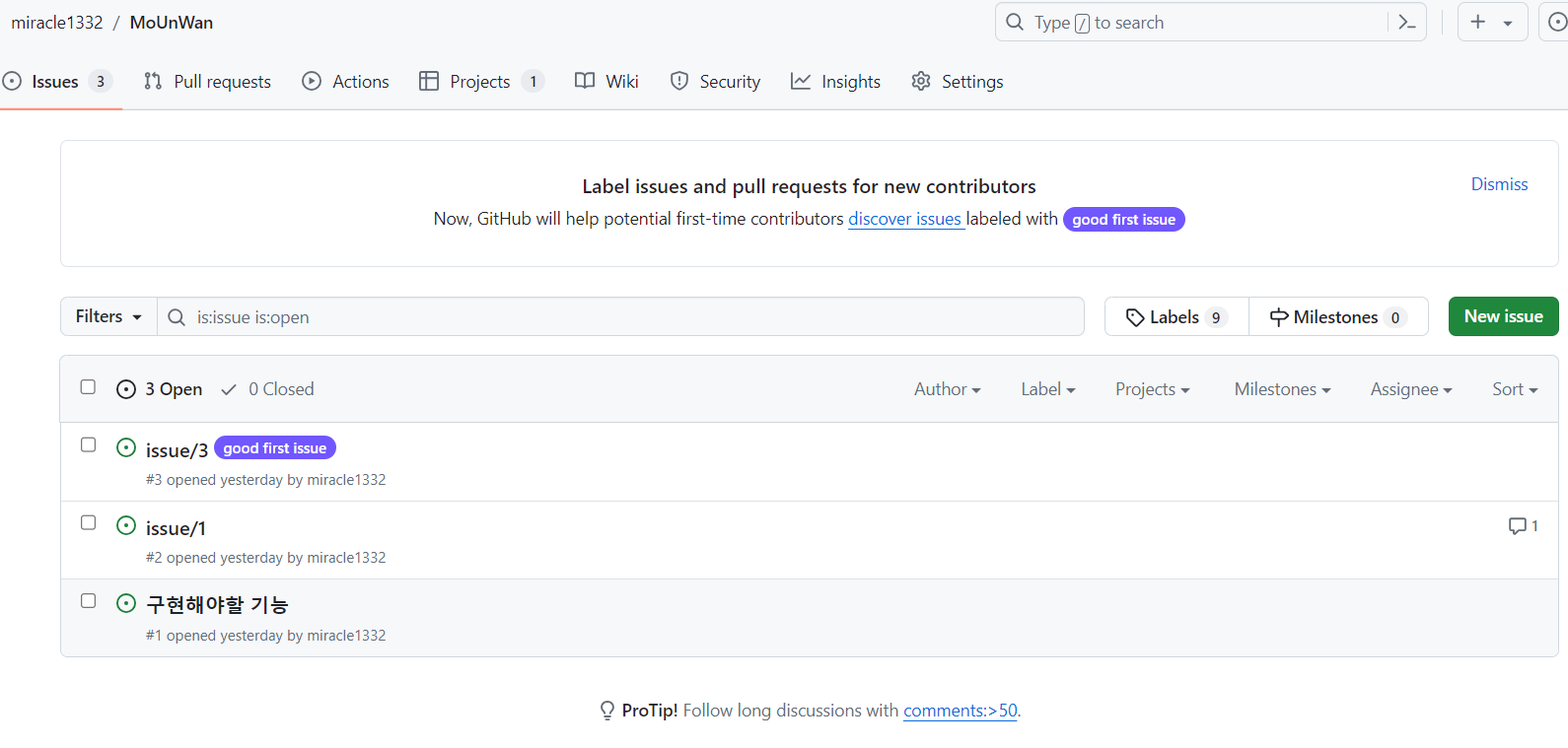The height and width of the screenshot is (748, 1568).
Task: Expand the Author filter dropdown
Action: [947, 389]
